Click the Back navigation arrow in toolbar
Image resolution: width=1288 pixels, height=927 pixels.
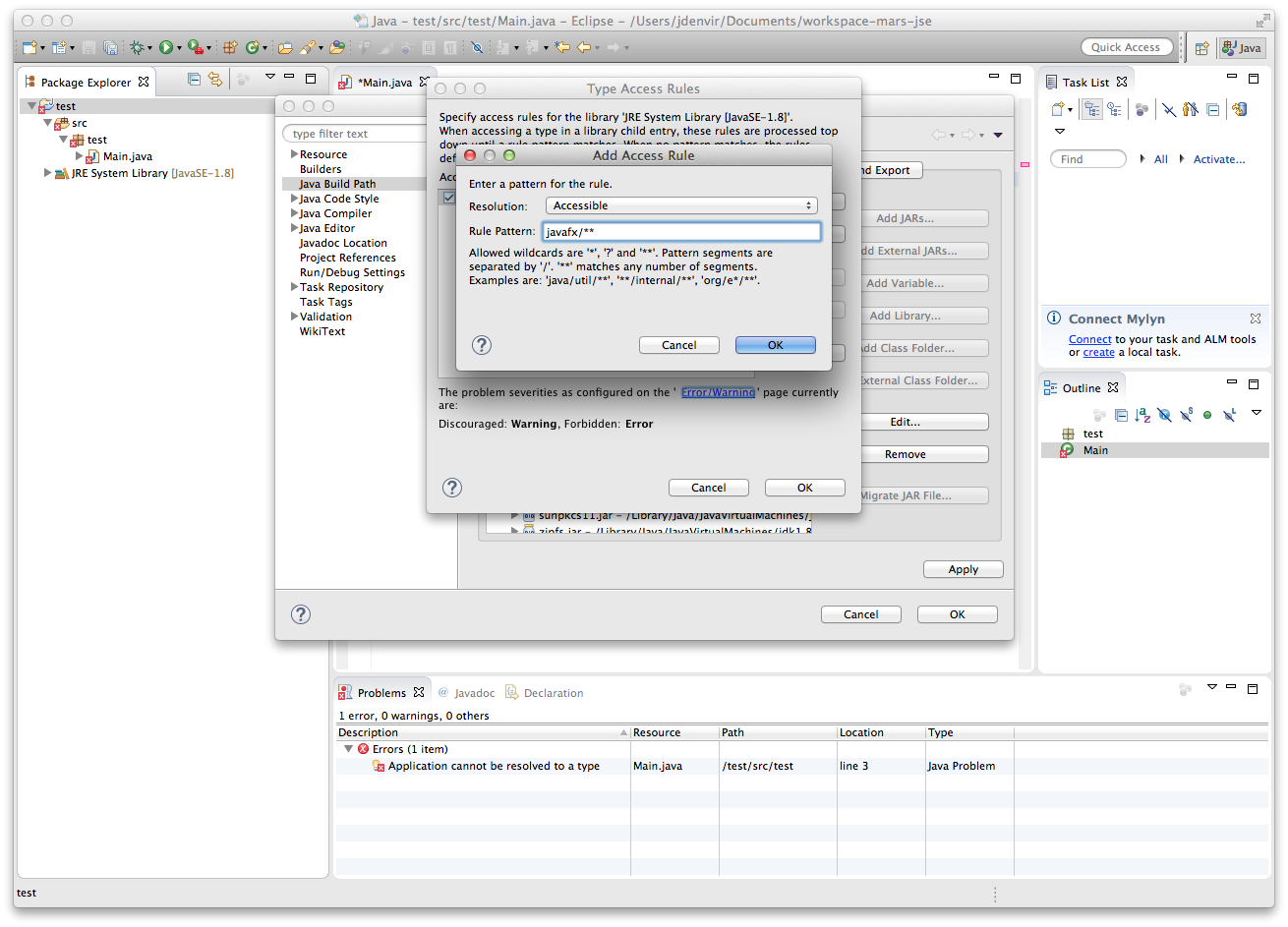pos(584,47)
